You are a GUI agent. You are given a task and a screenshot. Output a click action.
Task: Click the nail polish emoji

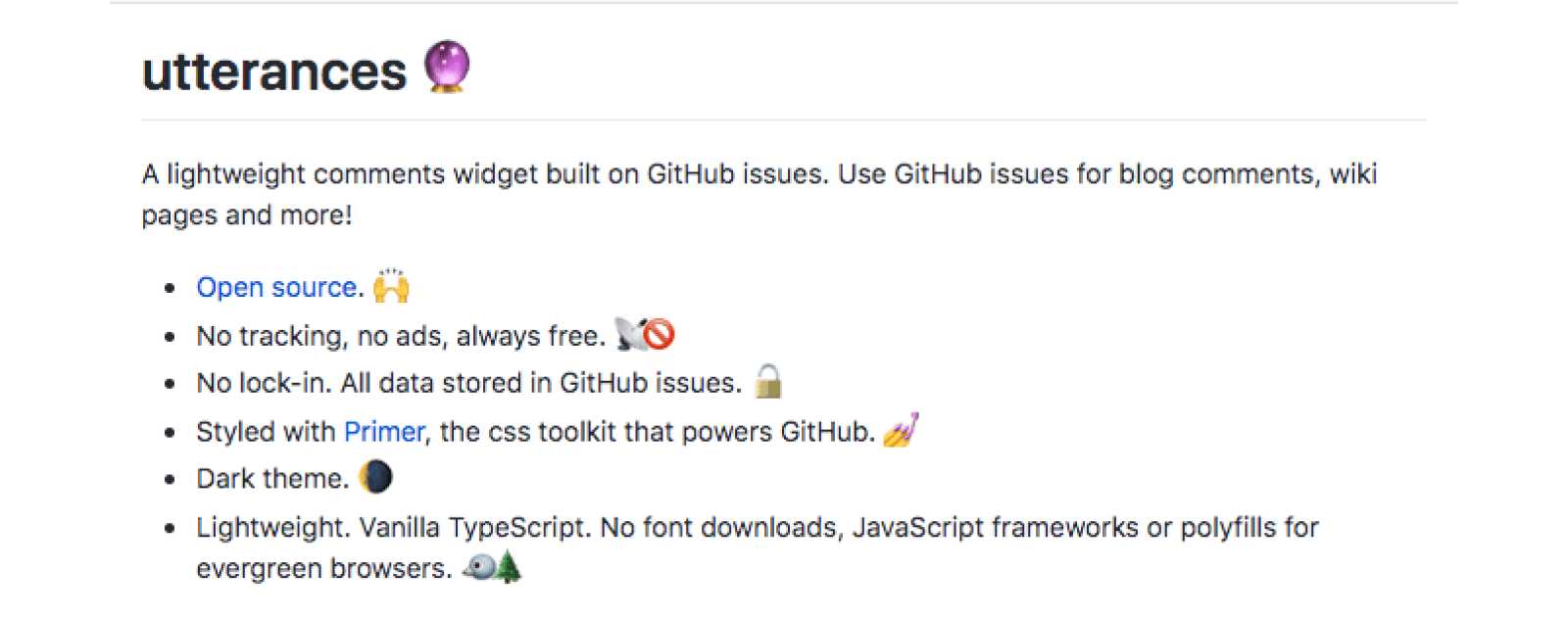pyautogui.click(x=901, y=430)
